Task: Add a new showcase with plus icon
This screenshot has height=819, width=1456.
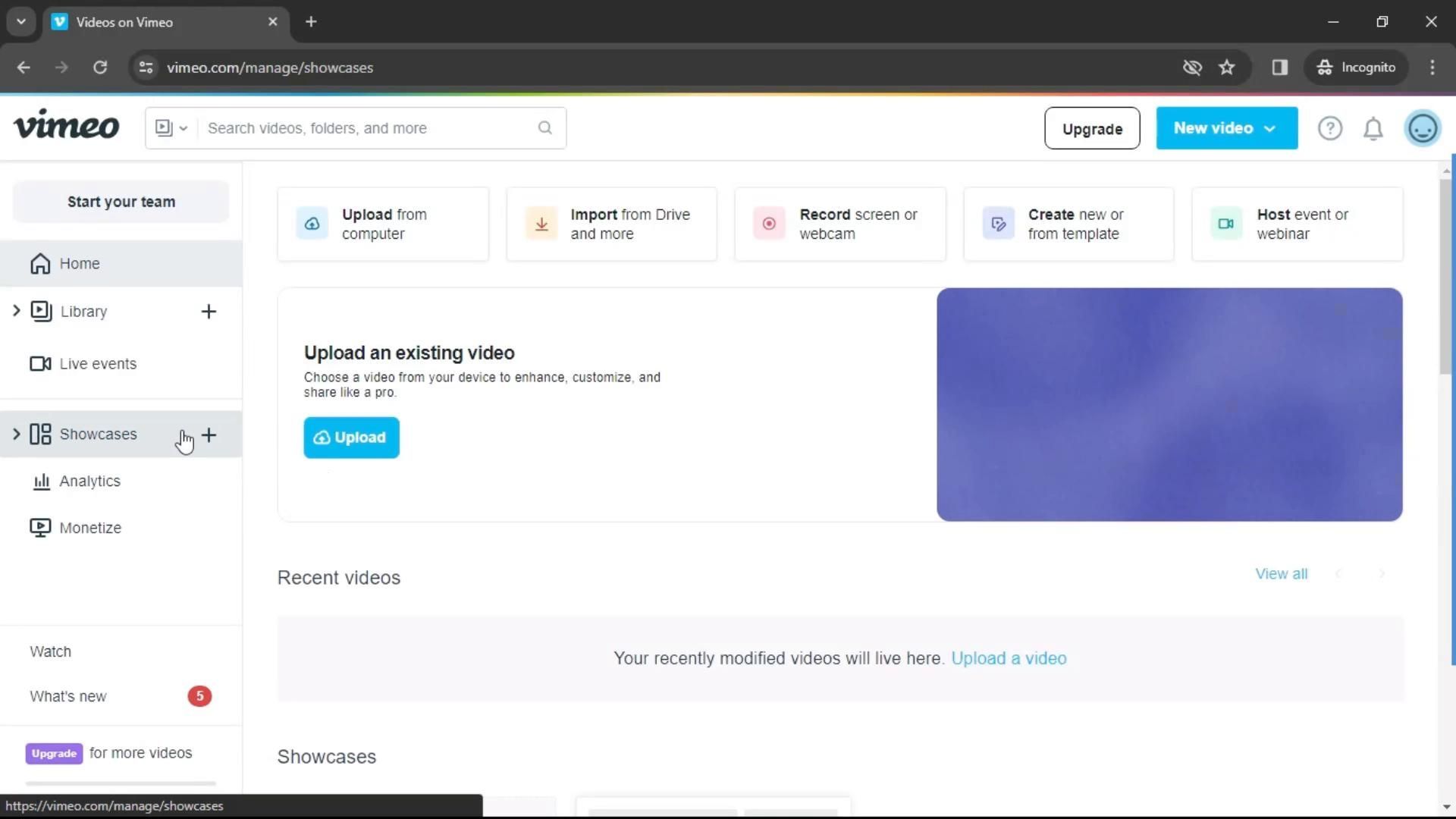Action: pyautogui.click(x=209, y=435)
